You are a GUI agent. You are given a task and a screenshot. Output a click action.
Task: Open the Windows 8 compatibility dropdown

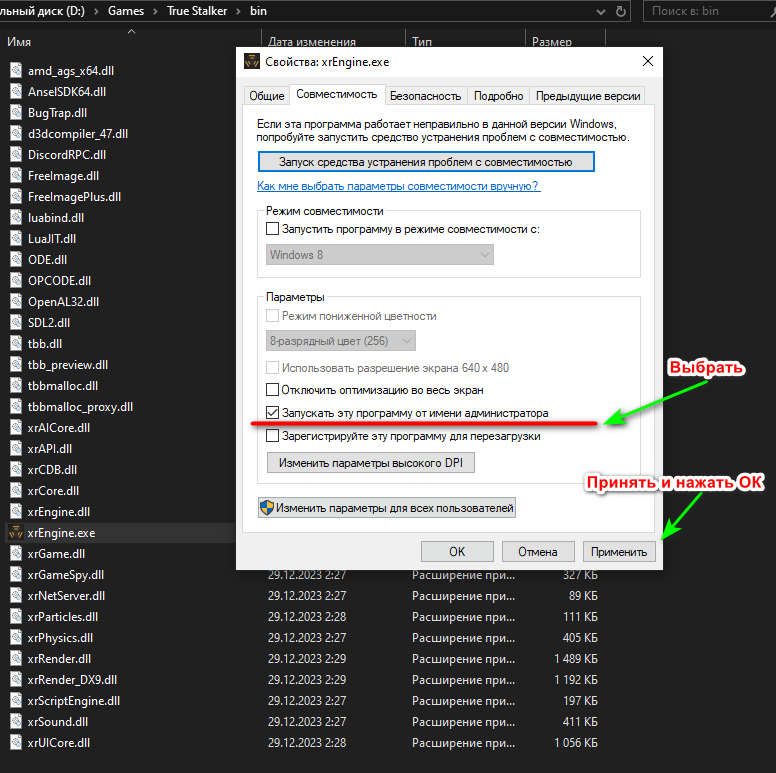pos(380,255)
